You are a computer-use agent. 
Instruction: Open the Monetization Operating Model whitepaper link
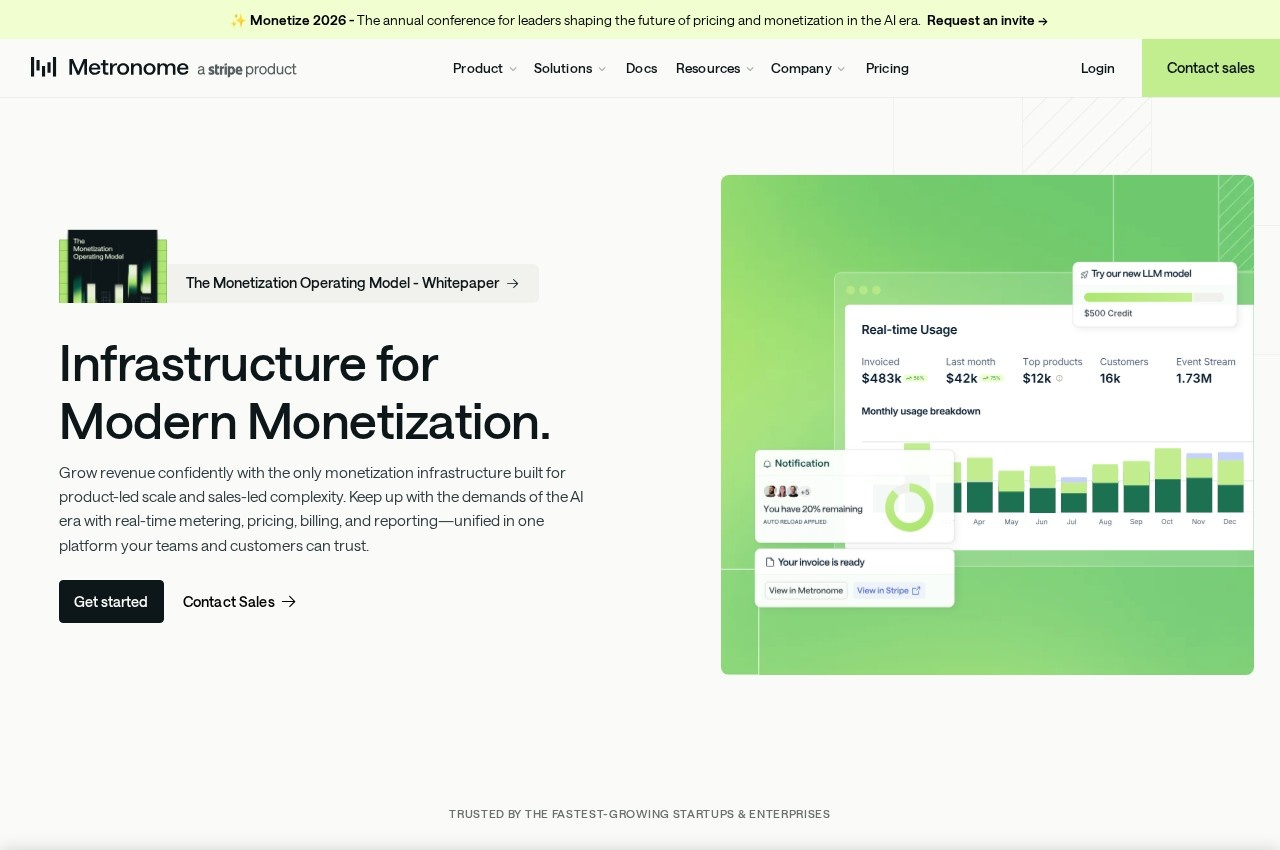[x=353, y=283]
